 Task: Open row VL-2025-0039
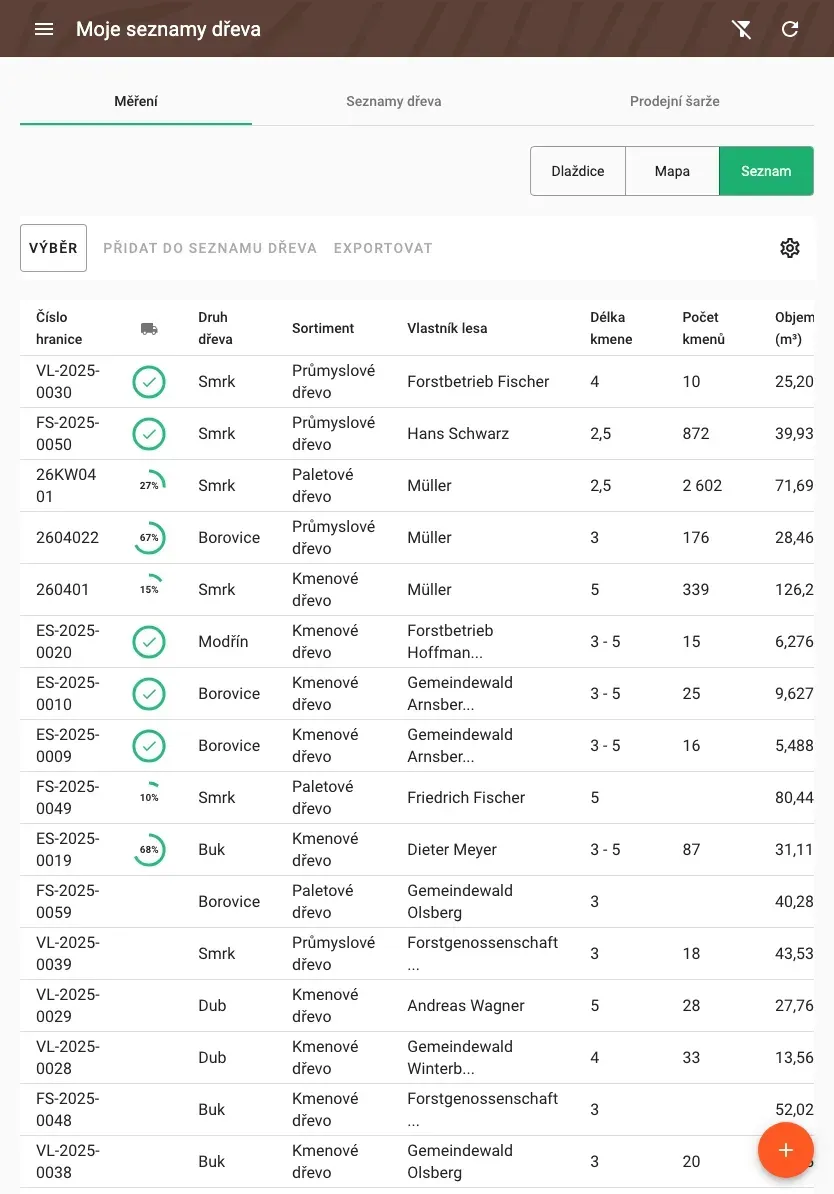point(417,953)
